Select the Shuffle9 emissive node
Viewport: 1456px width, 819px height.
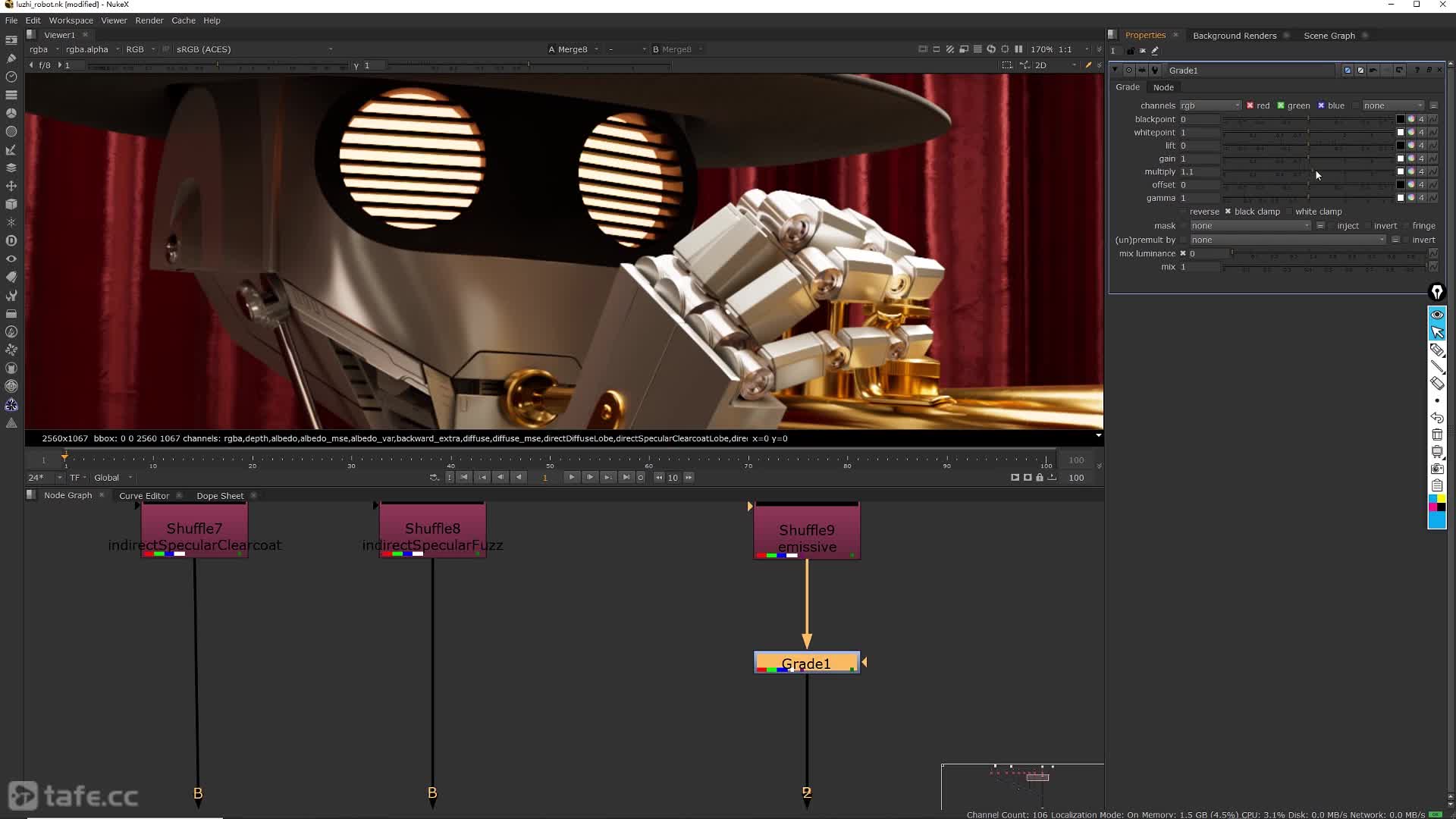(x=807, y=531)
